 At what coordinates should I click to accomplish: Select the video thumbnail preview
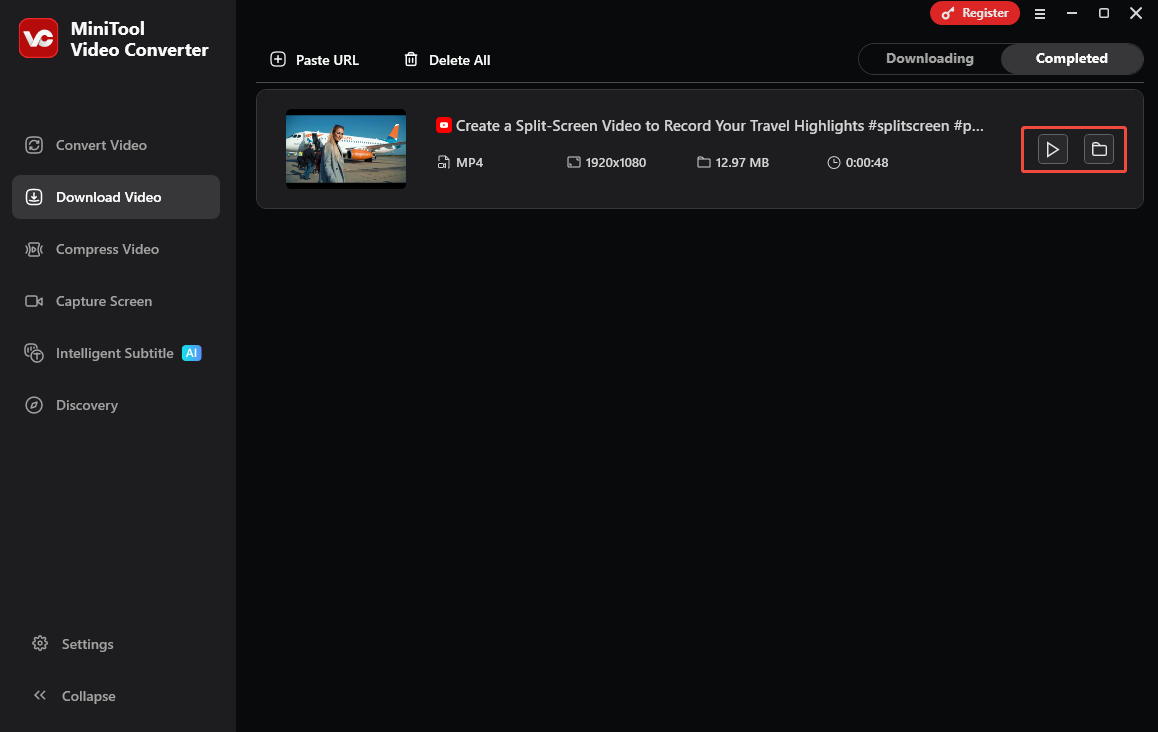click(345, 148)
